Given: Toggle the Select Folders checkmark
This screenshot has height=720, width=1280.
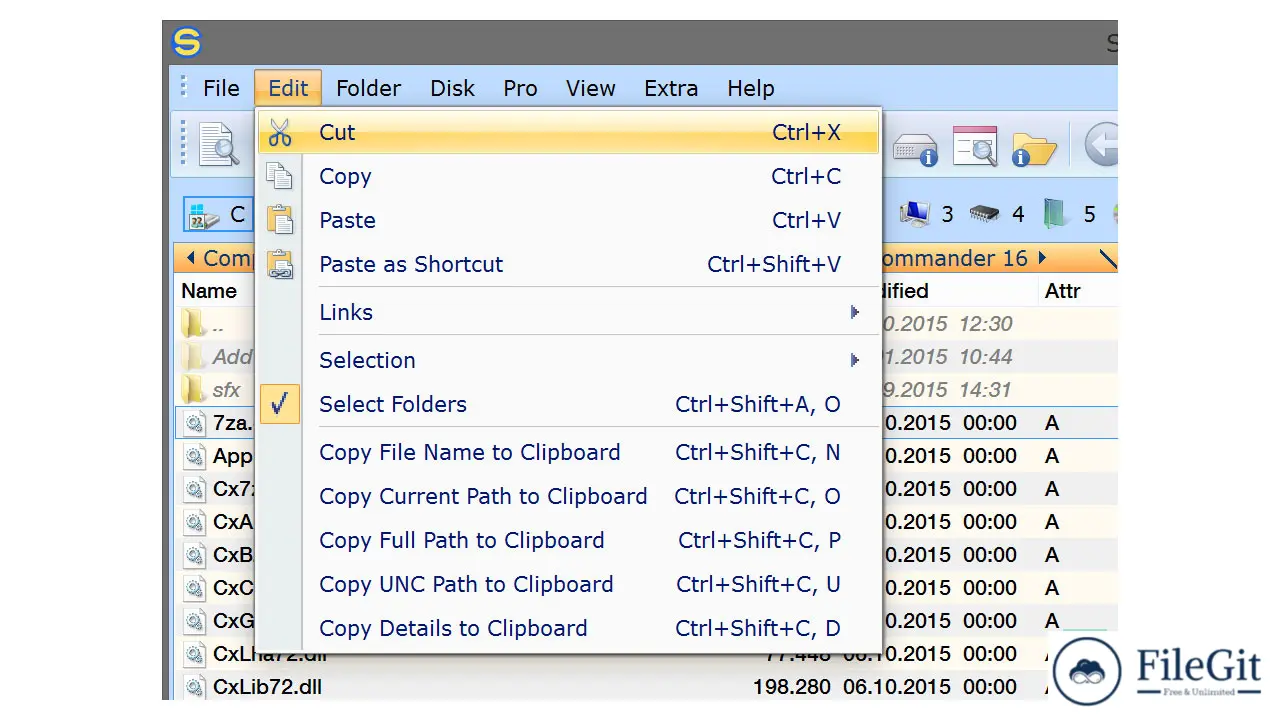Looking at the screenshot, I should pyautogui.click(x=280, y=404).
